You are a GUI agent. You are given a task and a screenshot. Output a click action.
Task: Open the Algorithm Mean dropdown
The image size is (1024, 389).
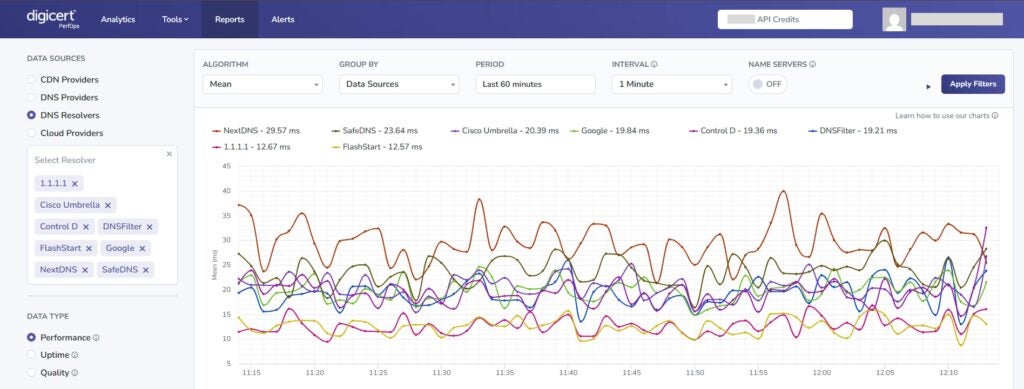(x=263, y=84)
